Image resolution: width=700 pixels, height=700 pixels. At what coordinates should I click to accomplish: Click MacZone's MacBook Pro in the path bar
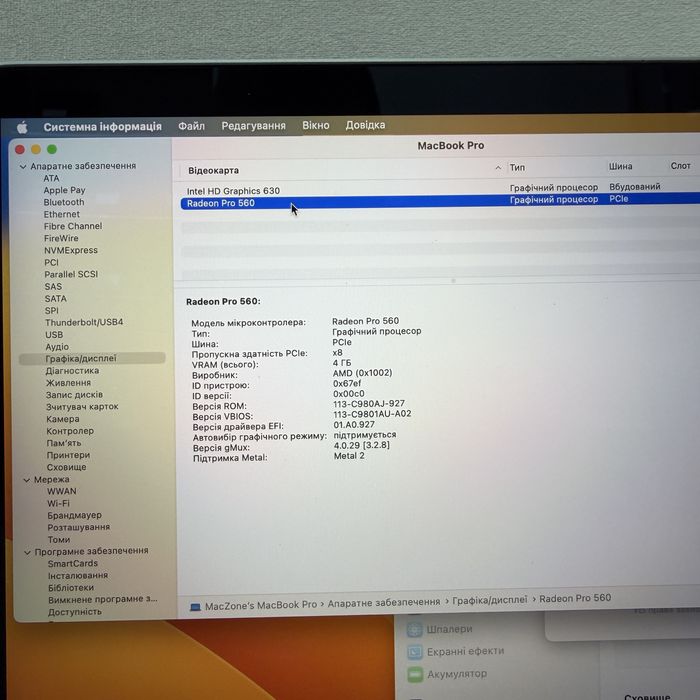(x=261, y=605)
